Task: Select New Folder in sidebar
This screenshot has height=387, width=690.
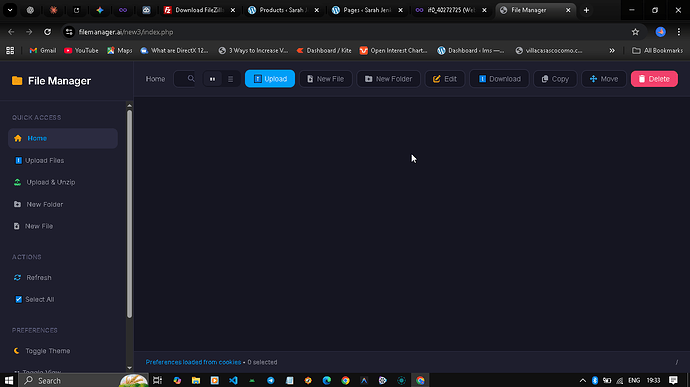Action: pyautogui.click(x=63, y=204)
